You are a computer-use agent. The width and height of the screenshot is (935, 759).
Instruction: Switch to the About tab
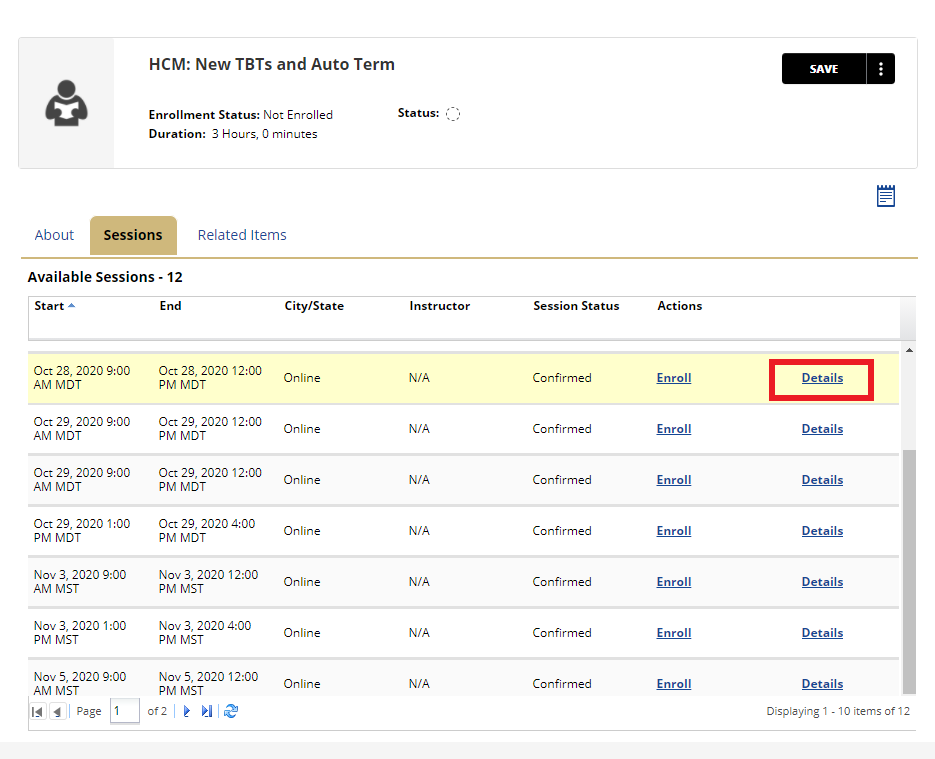(54, 235)
